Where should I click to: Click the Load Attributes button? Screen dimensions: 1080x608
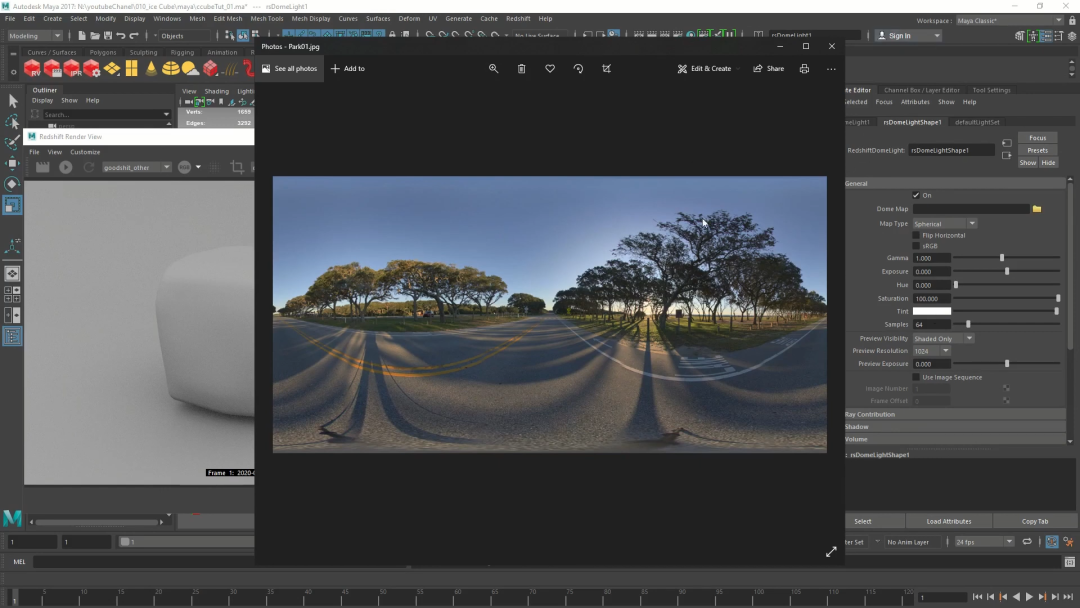coord(948,521)
